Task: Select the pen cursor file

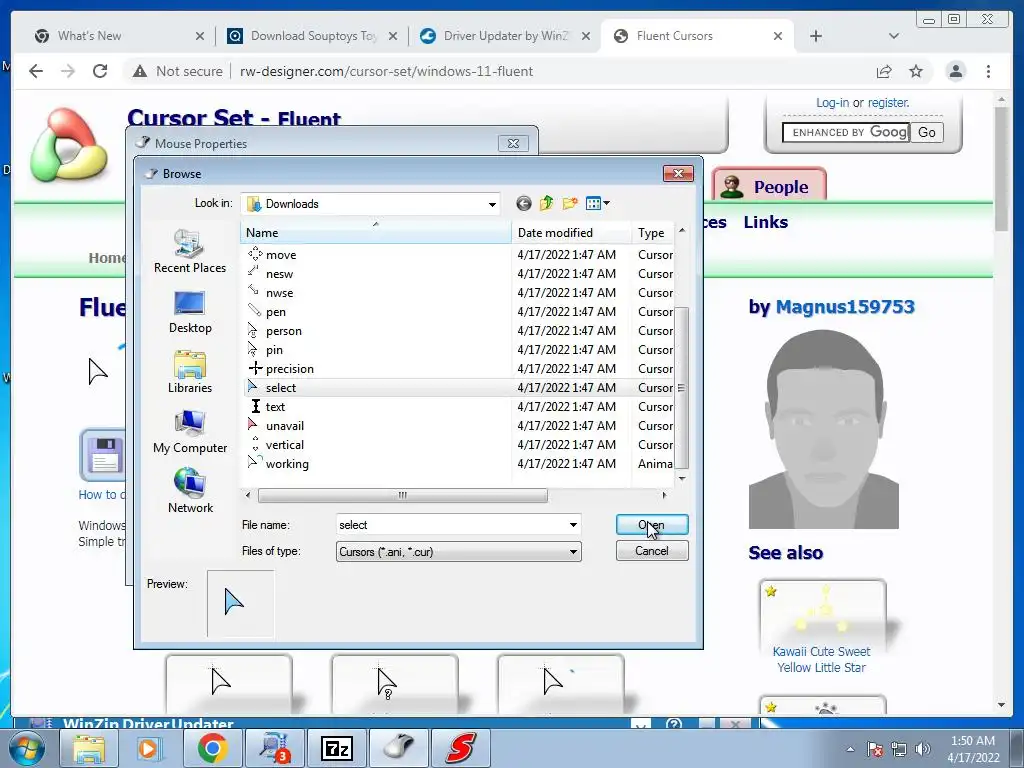Action: (275, 312)
